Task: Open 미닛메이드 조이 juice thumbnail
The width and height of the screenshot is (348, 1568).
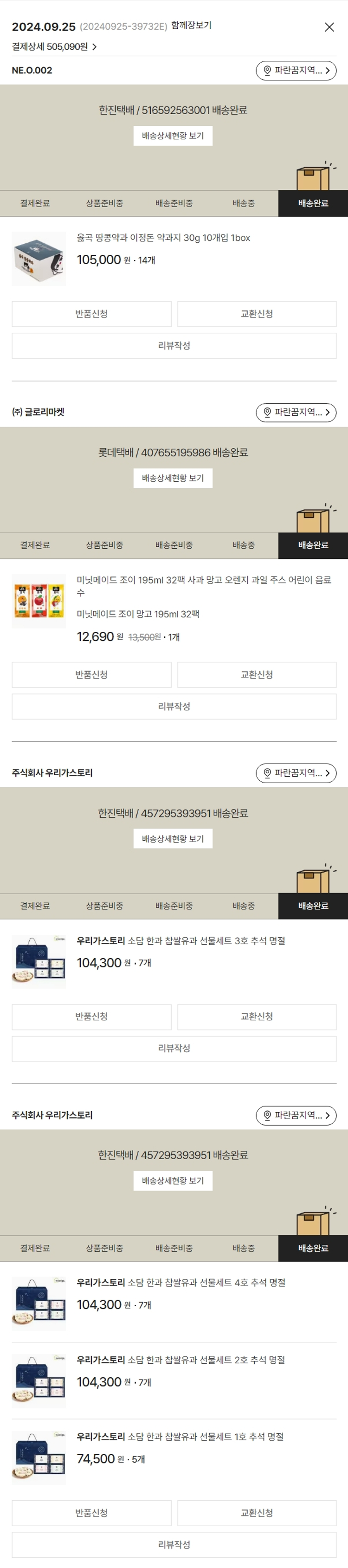Action: (39, 601)
